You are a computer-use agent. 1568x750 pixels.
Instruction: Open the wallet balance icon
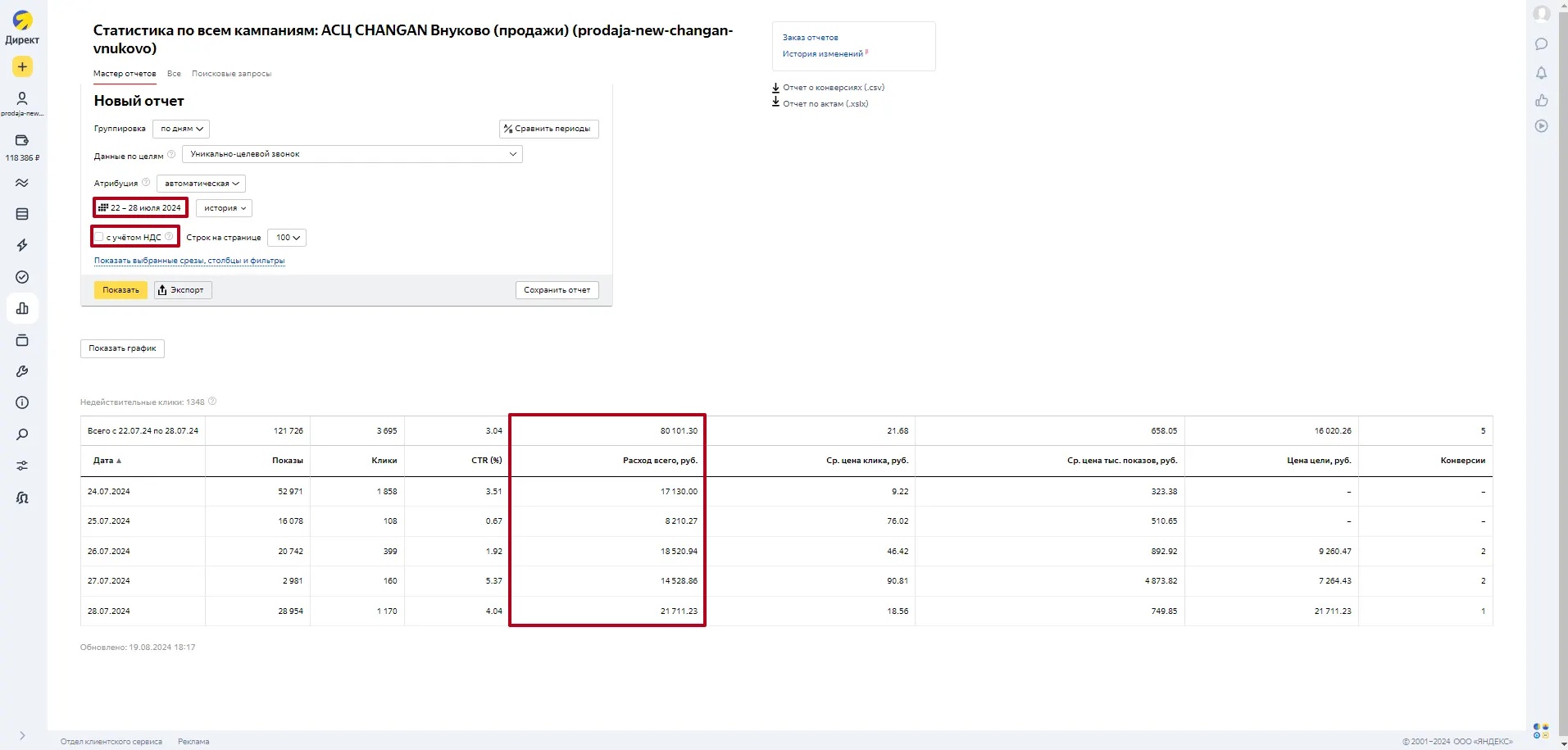[22, 140]
